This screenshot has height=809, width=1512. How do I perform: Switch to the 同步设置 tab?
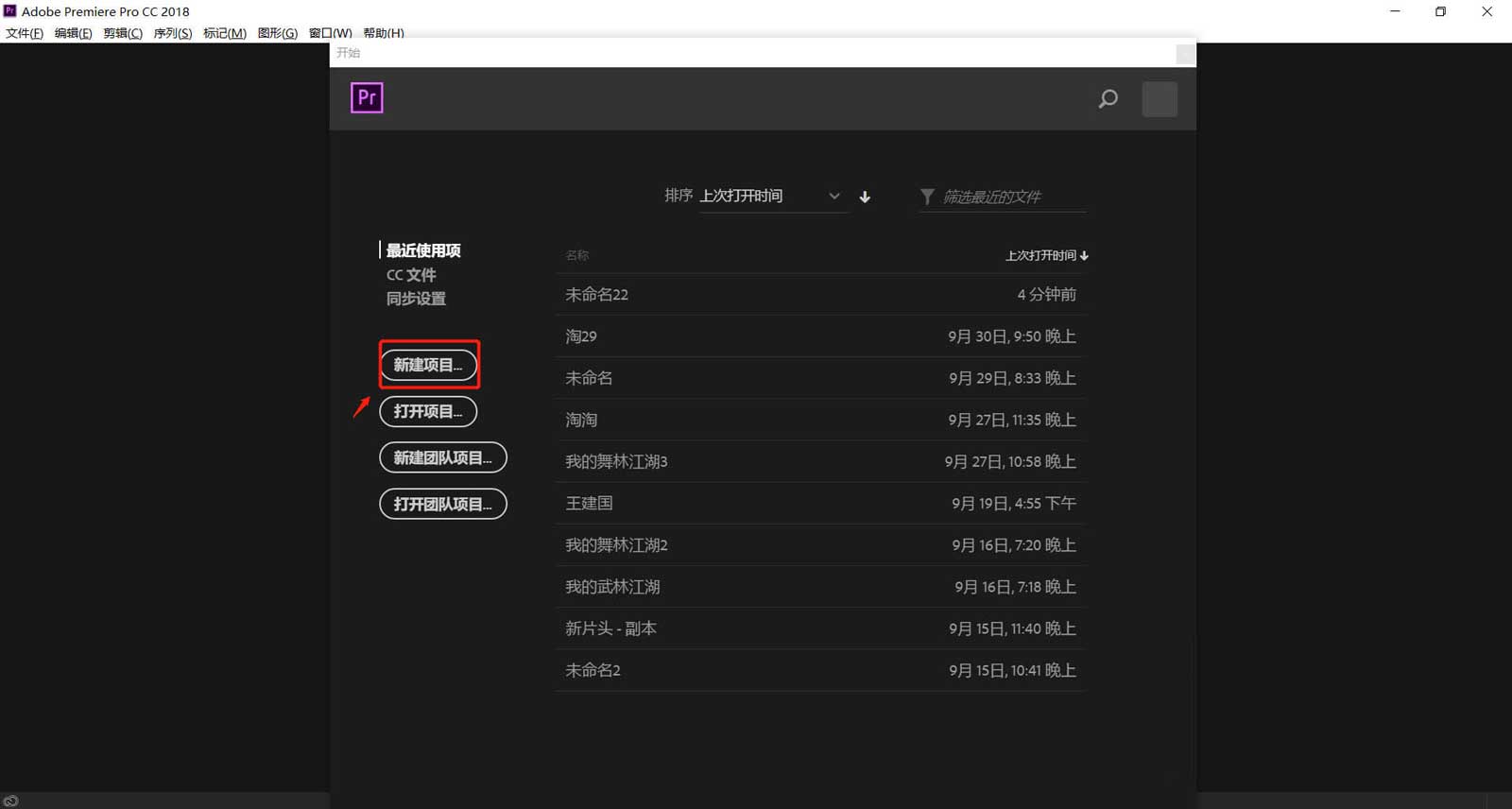(x=416, y=299)
